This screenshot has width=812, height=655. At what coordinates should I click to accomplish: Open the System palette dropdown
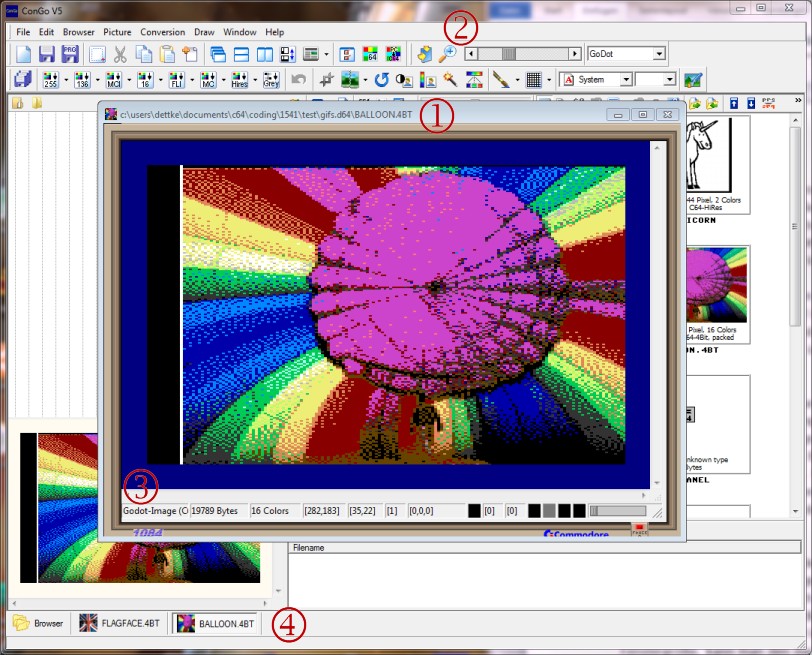[x=628, y=78]
